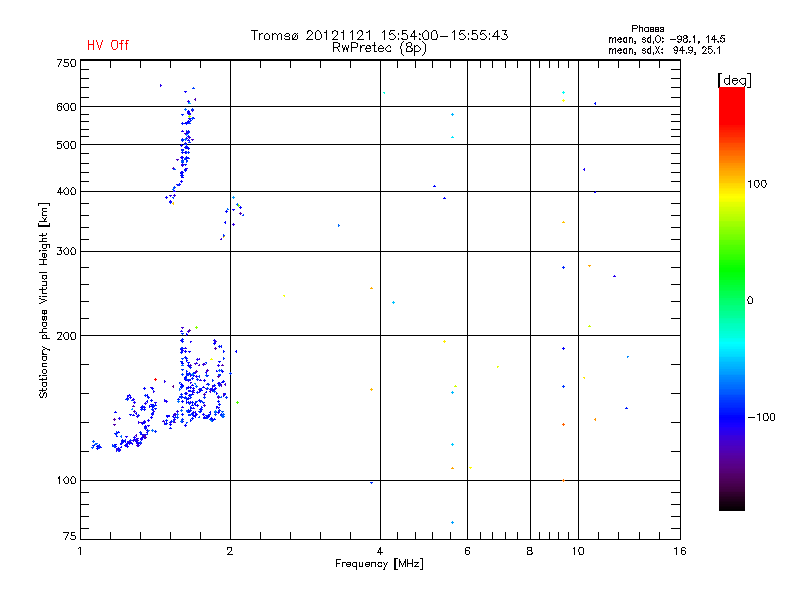800x600 pixels.
Task: Select the "mean, sd,O: -98.1, 14.5" line
Action: (666, 39)
